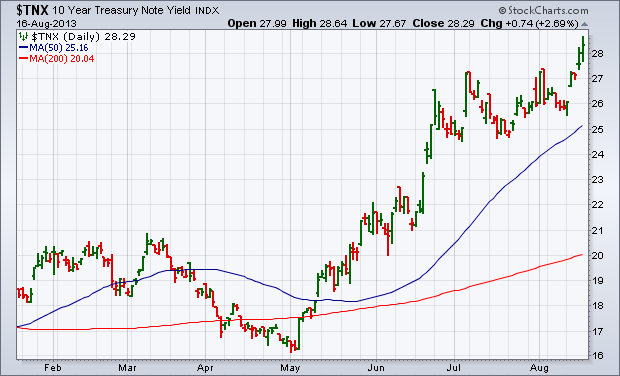Click the 19 tick on the y-axis
Screen dimensions: 620x376
[598, 281]
